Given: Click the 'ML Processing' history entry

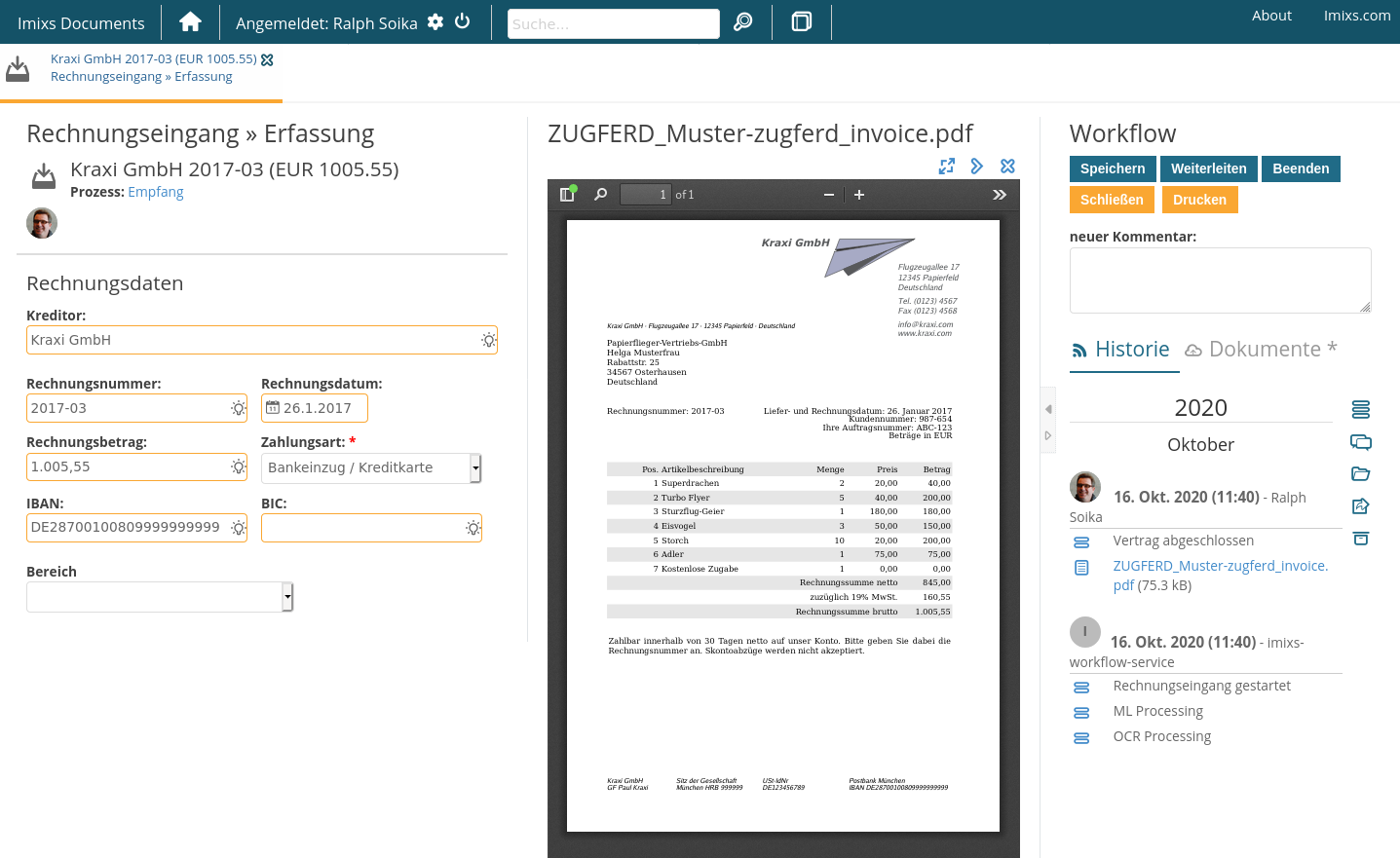Looking at the screenshot, I should (x=1158, y=711).
